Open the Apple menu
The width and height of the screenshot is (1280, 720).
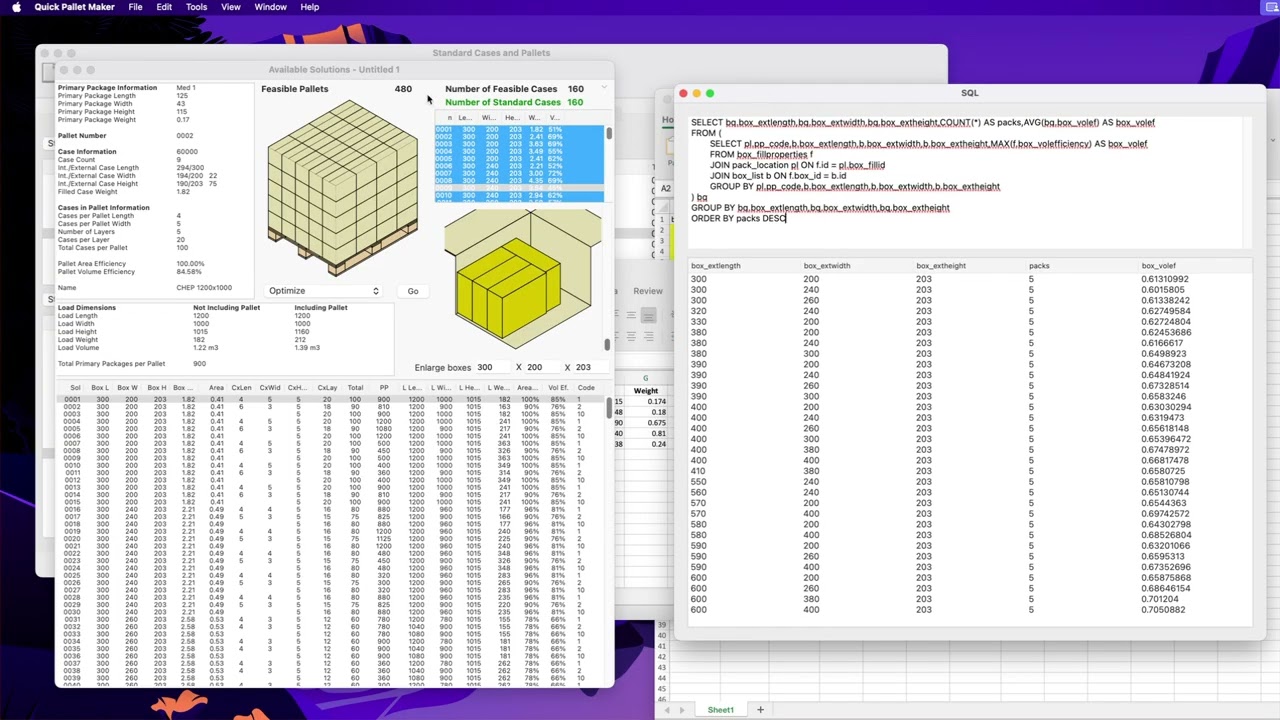pyautogui.click(x=16, y=7)
